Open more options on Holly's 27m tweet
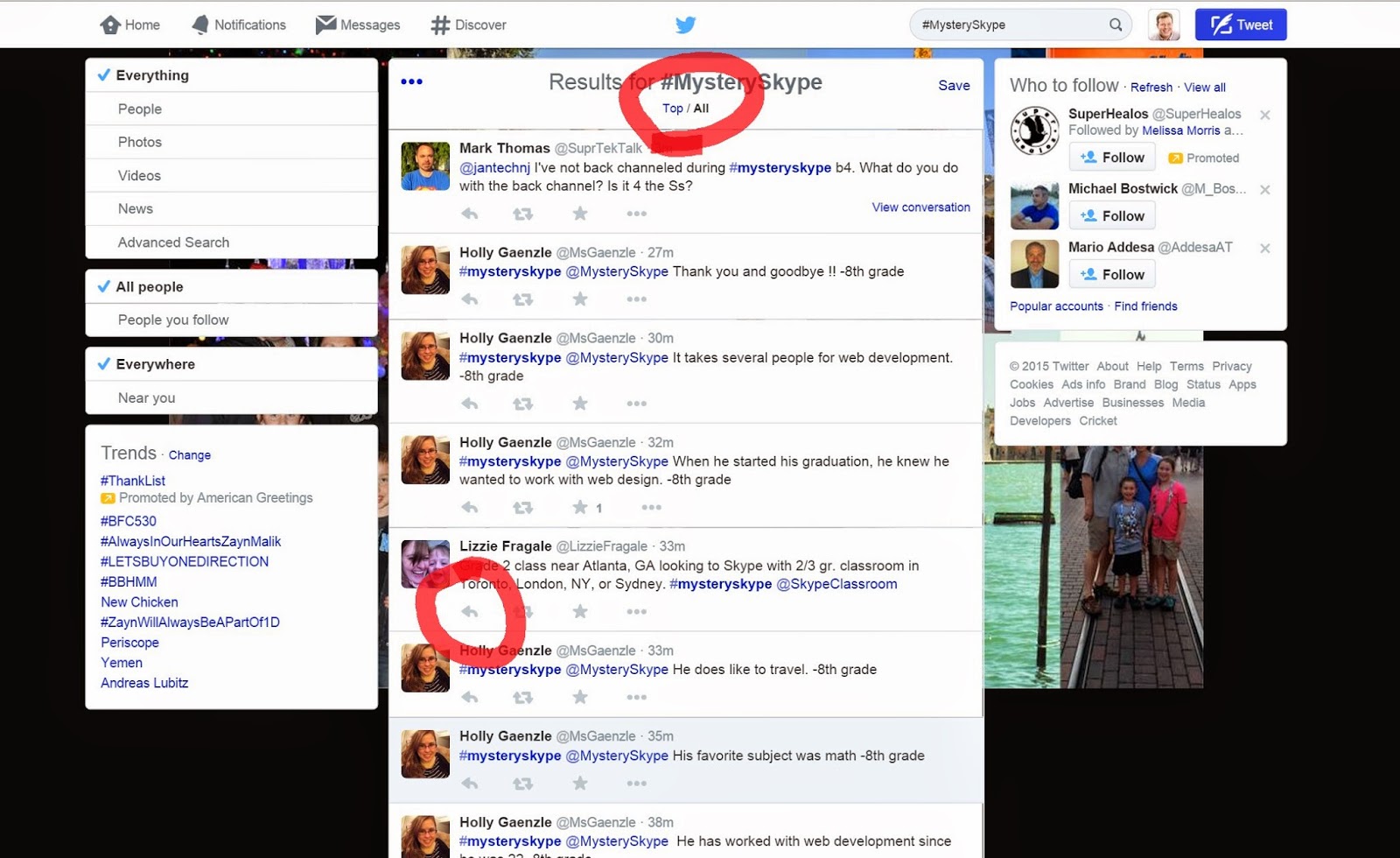Viewport: 1400px width, 858px height. [637, 299]
